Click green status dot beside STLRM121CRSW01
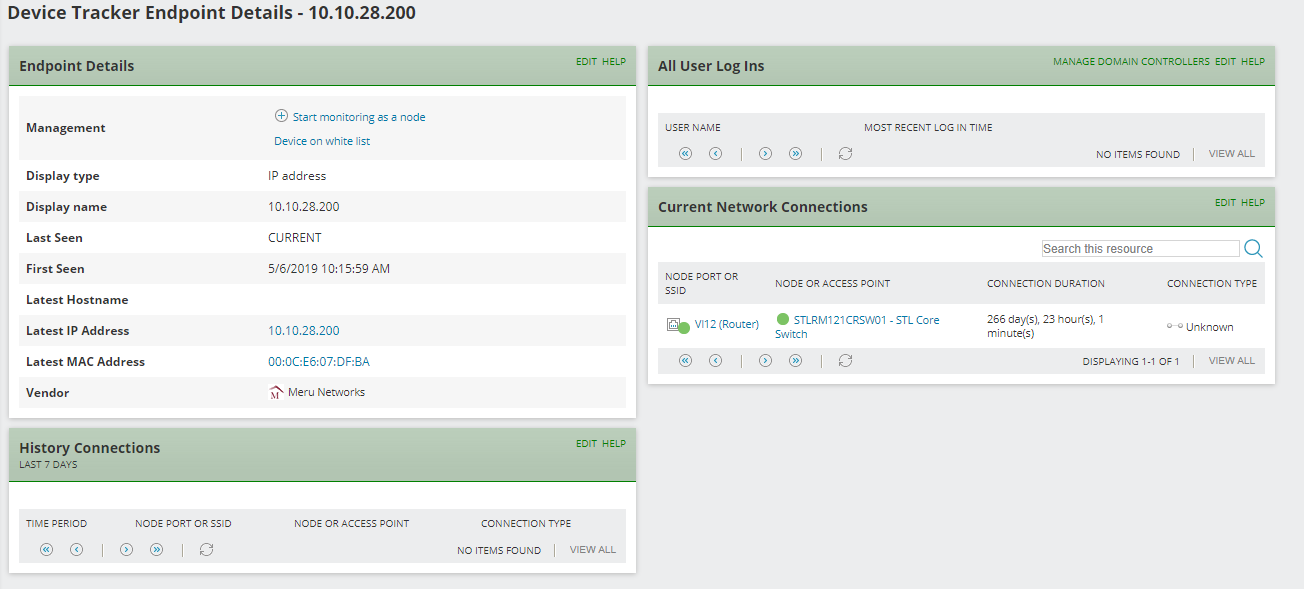1304x589 pixels. click(x=783, y=319)
